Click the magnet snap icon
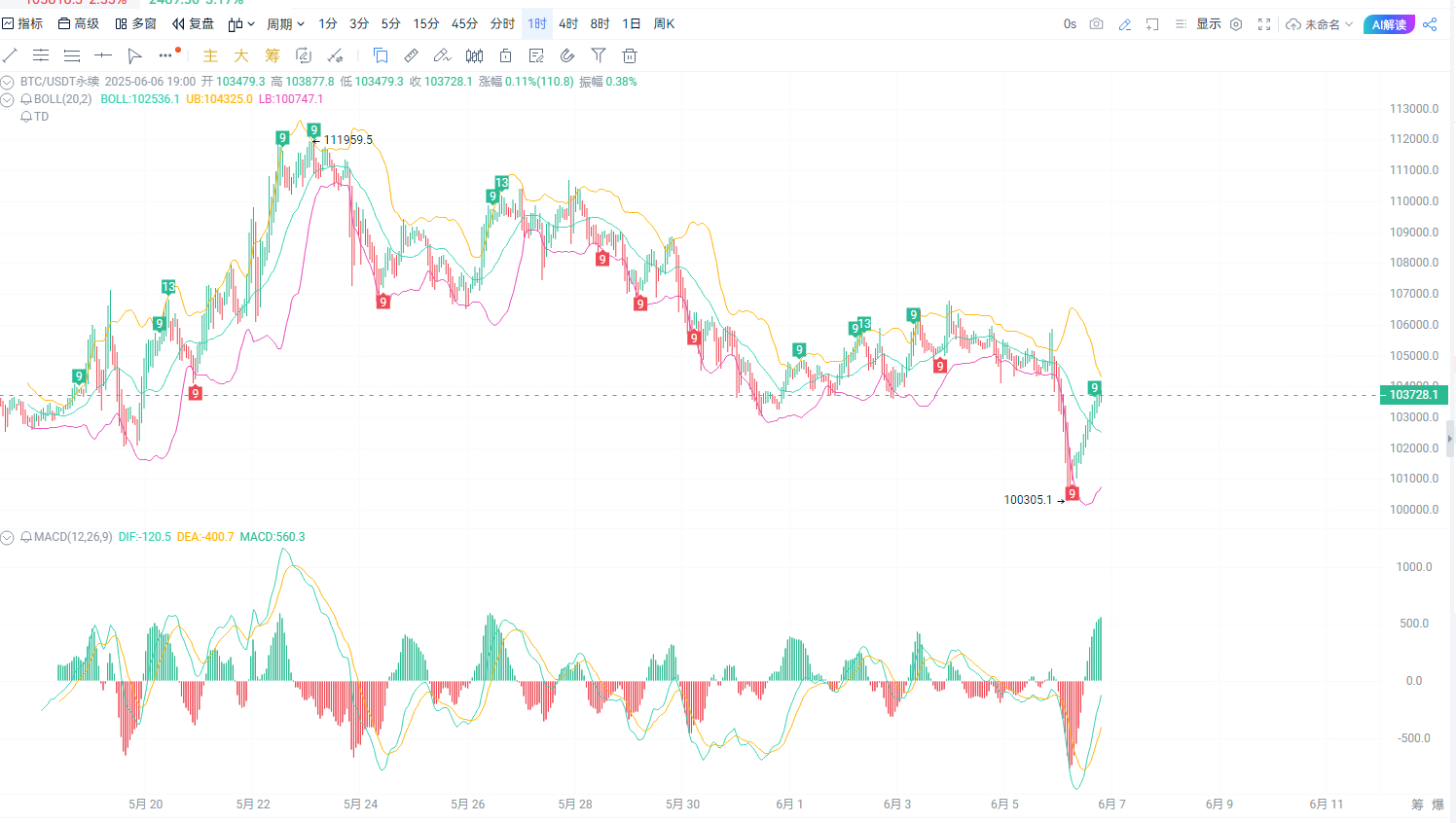 (567, 55)
